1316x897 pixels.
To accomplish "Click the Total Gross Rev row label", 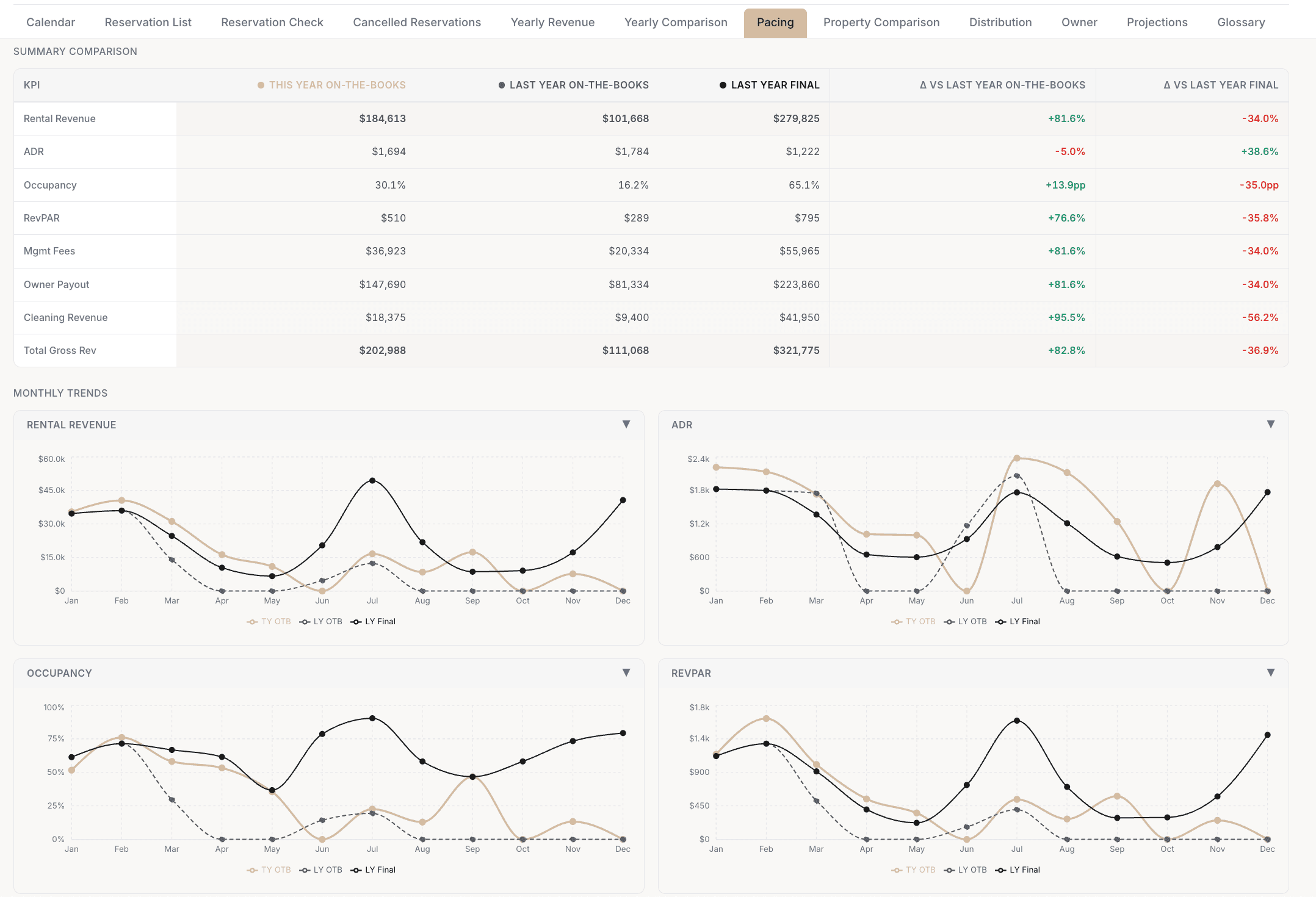I will tap(60, 350).
